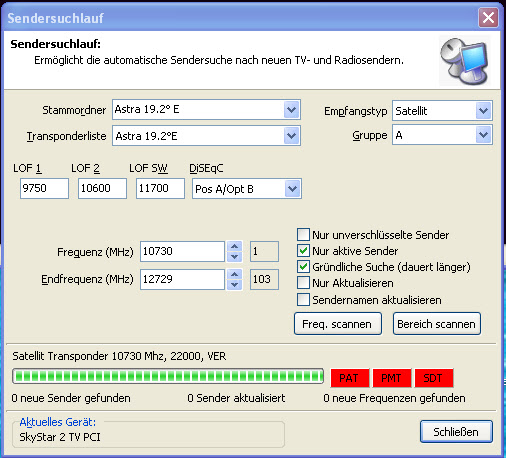Click the red PAT status indicator

(350, 378)
